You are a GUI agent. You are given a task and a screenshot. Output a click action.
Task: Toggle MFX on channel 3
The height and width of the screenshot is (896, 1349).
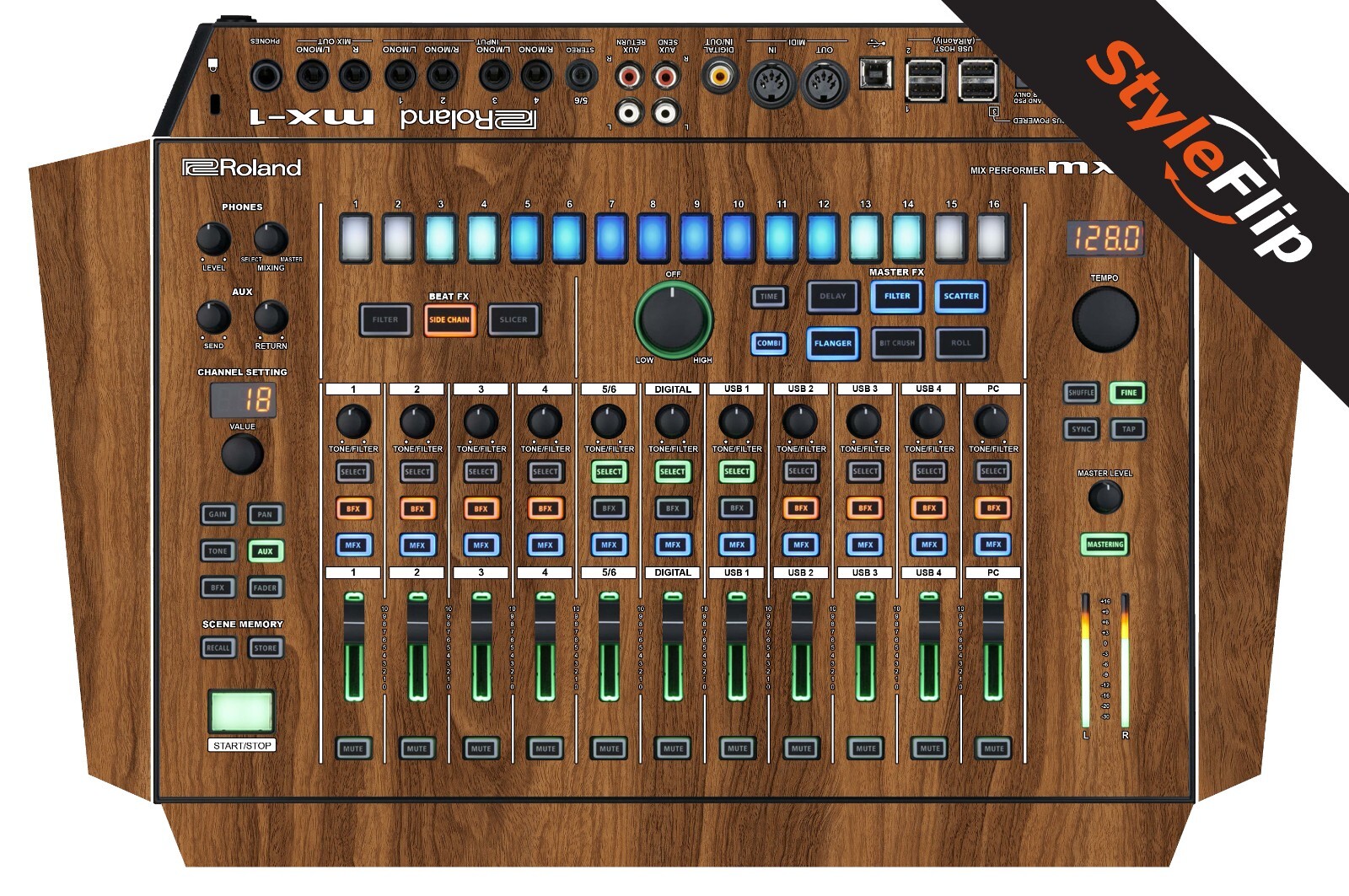point(481,545)
